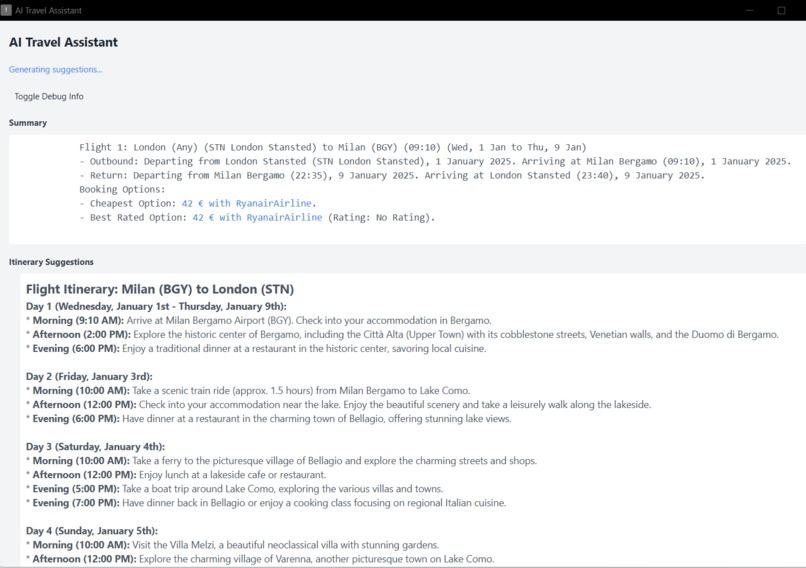Screen dimensions: 806x568
Task: Click the 'Morning (9:10 AM)' Arrive at Bergamo line
Action: pyautogui.click(x=259, y=320)
